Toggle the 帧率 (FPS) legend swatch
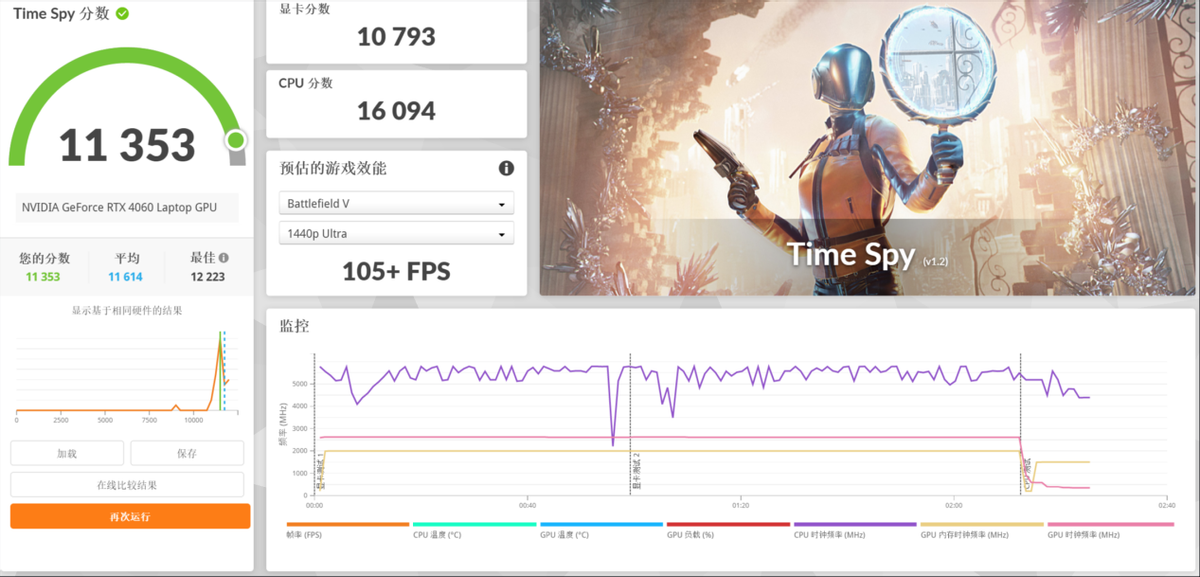 pyautogui.click(x=348, y=524)
